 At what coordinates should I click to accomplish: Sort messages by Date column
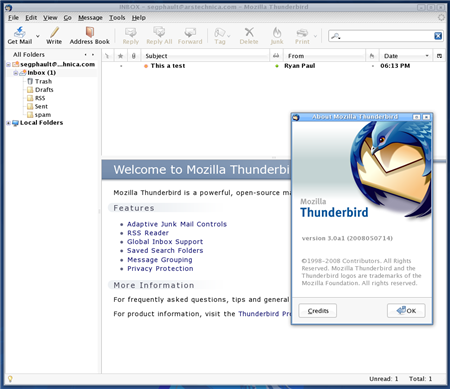point(406,56)
